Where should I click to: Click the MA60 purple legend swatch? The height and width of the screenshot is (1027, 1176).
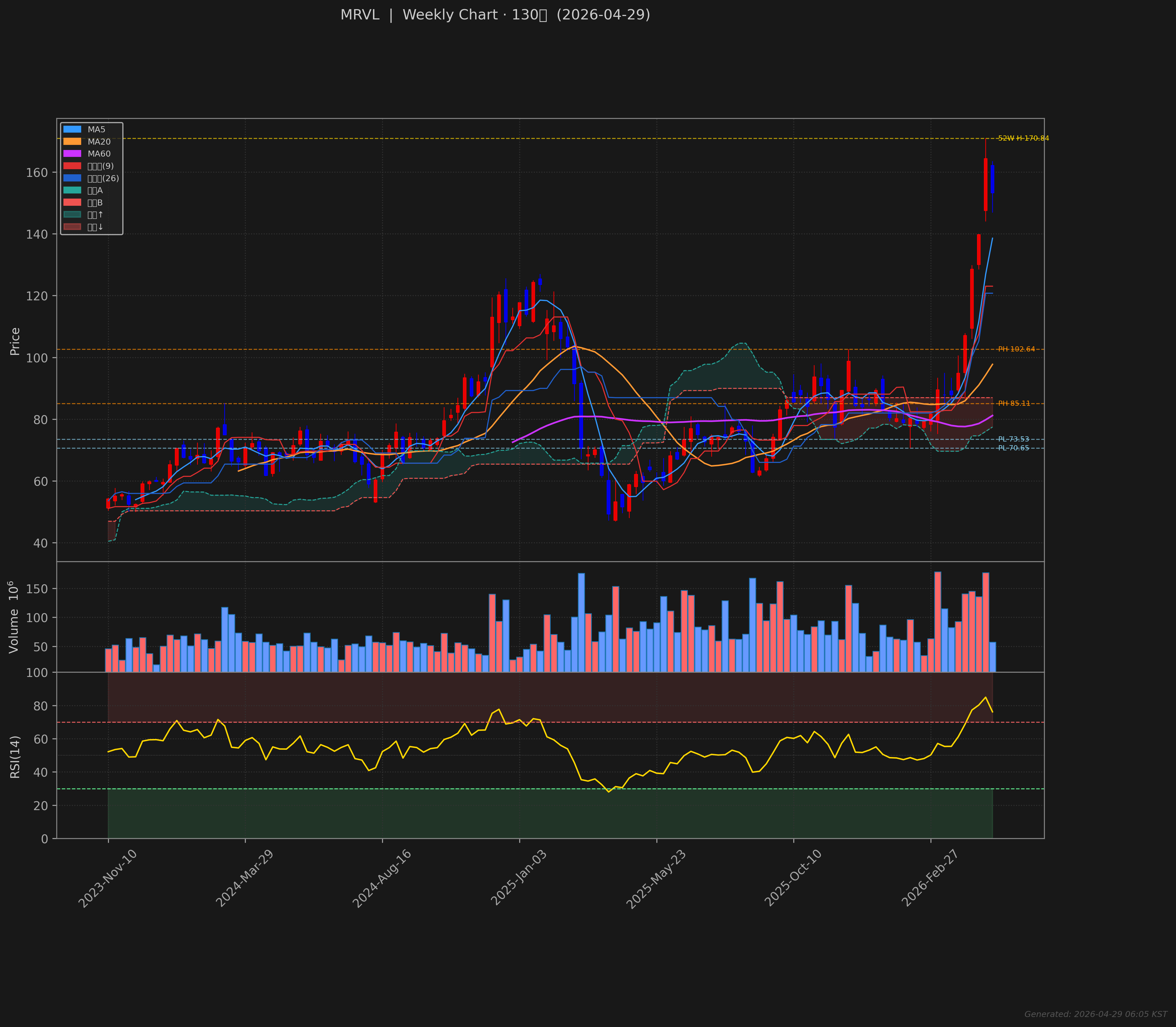pyautogui.click(x=72, y=153)
